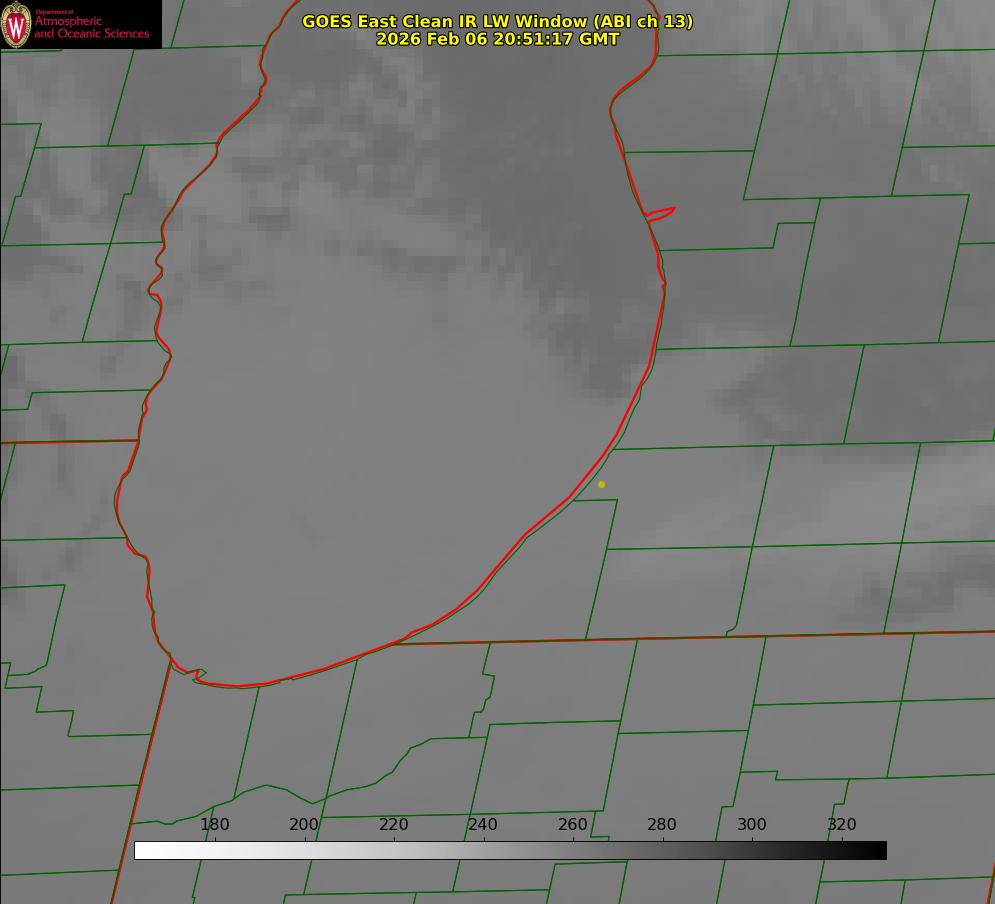Click the GOES East Clean IR title
The height and width of the screenshot is (904, 995).
pyautogui.click(x=498, y=21)
